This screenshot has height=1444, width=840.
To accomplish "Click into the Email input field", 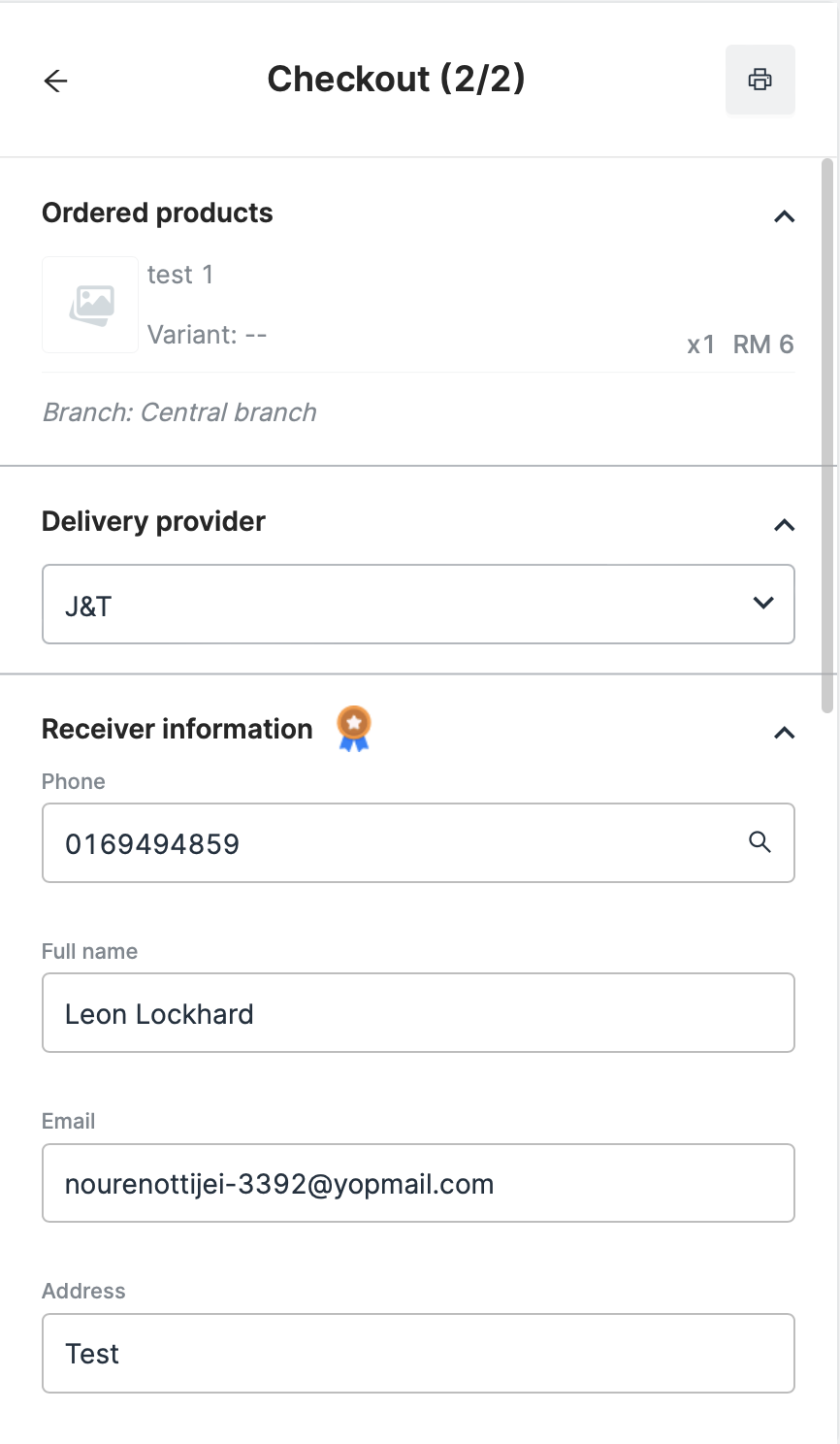I will click(x=418, y=1183).
